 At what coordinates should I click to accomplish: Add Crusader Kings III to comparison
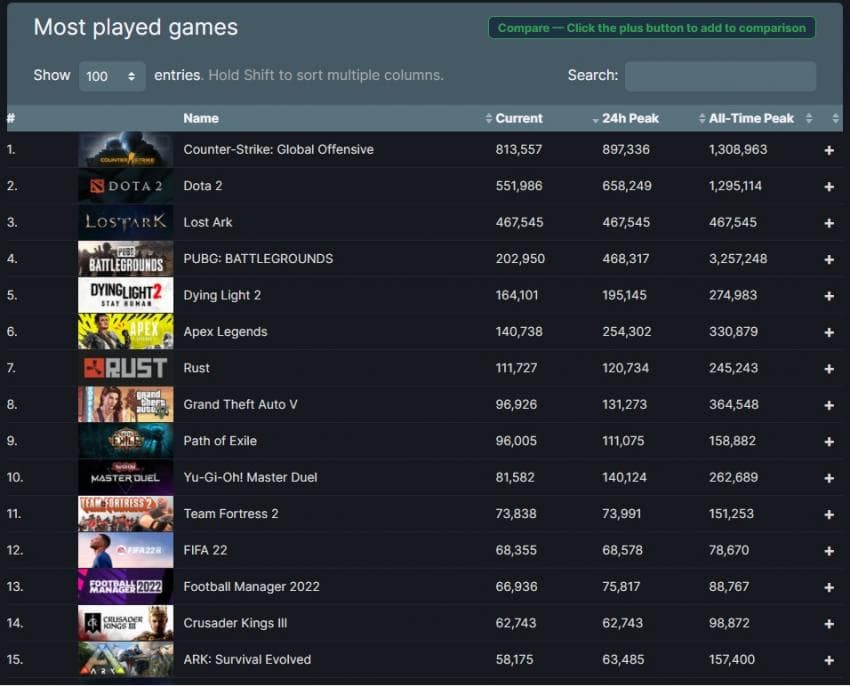pos(829,624)
